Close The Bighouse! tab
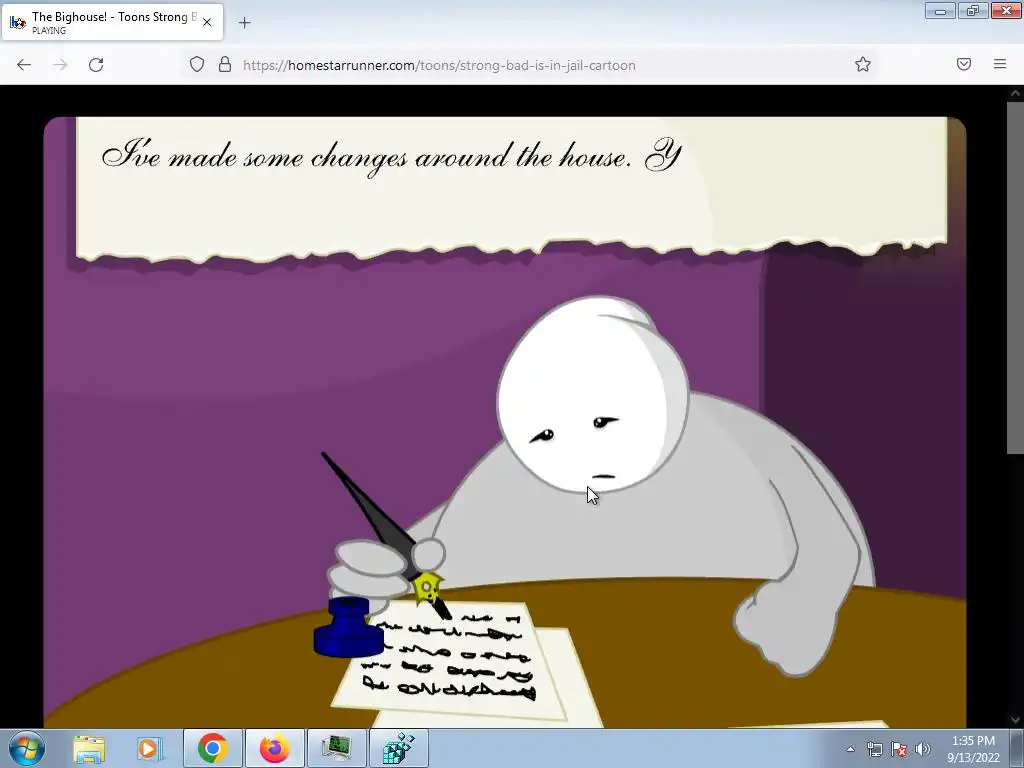This screenshot has height=768, width=1024. (x=207, y=22)
